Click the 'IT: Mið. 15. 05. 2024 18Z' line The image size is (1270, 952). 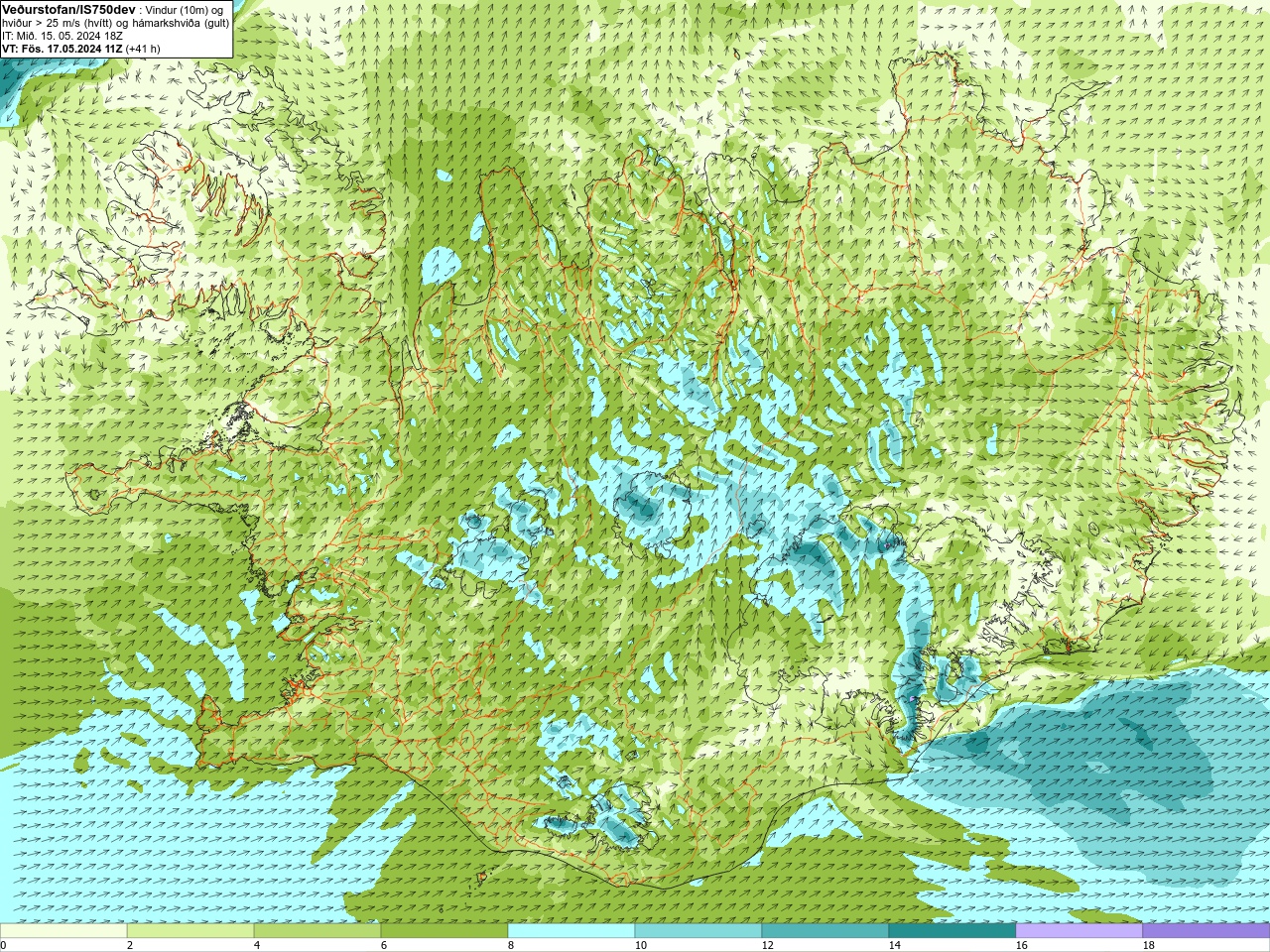(63, 36)
